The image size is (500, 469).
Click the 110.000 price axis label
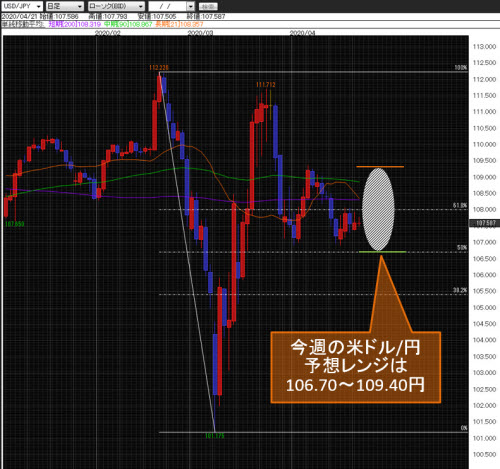[x=484, y=144]
